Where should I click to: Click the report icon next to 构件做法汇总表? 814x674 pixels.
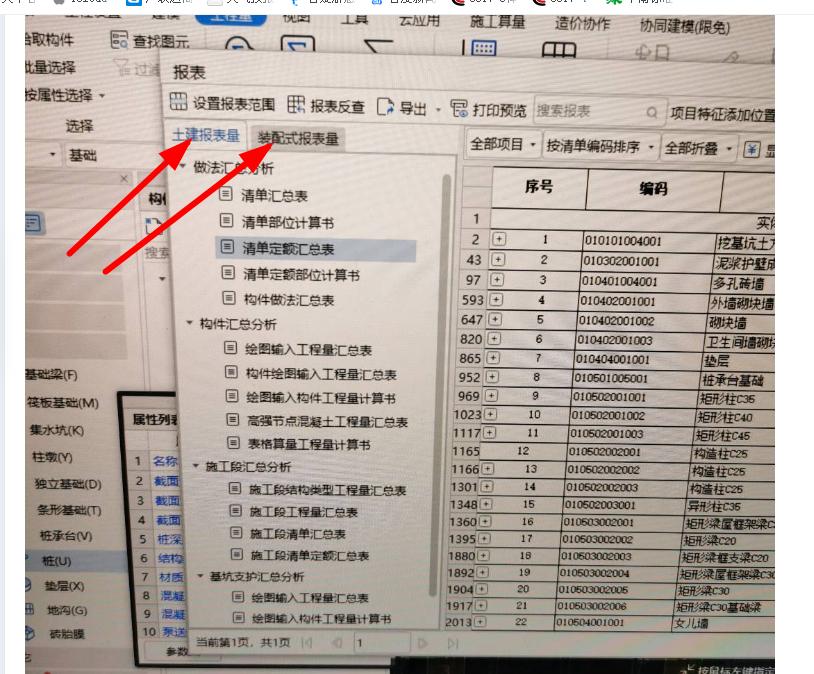[229, 298]
